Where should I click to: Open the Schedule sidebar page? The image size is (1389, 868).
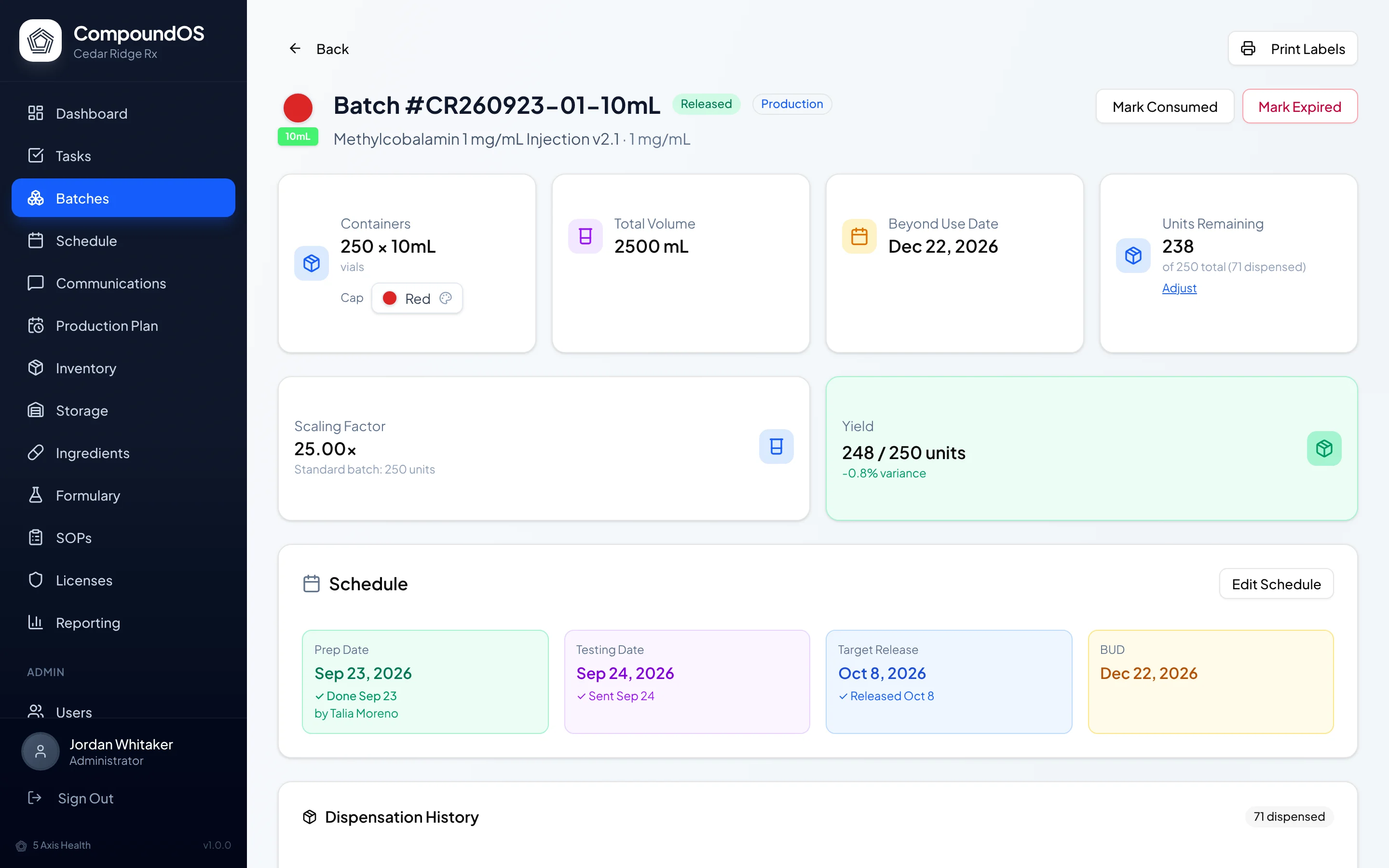(123, 241)
